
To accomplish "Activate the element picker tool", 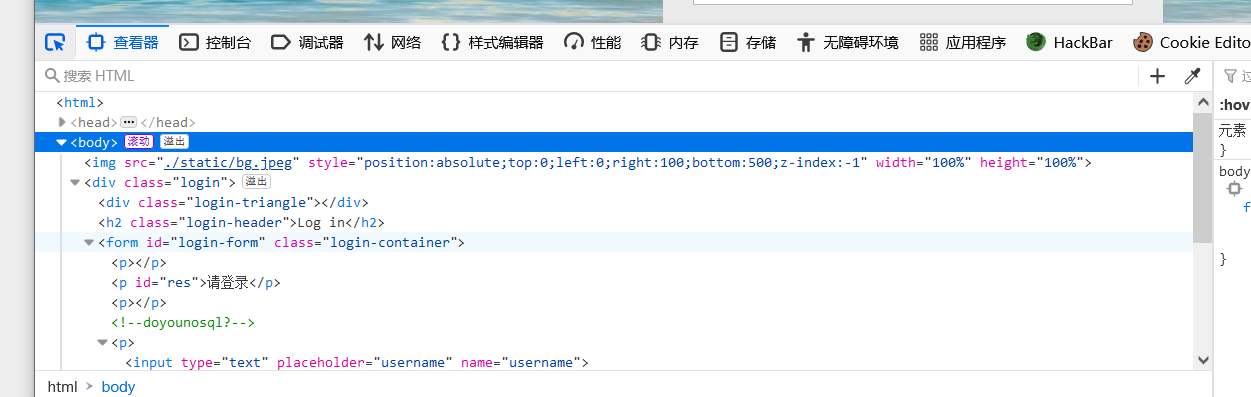I will [x=55, y=42].
